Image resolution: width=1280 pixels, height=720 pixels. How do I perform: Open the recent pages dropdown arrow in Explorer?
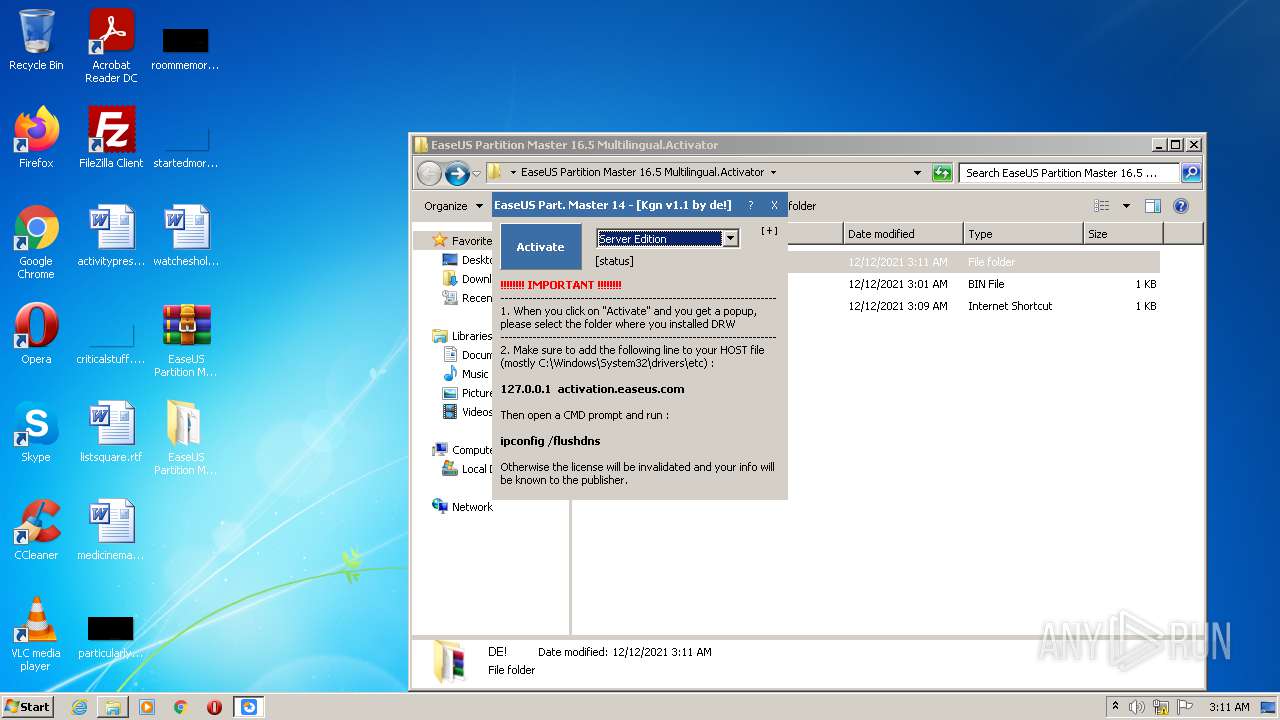pos(477,173)
